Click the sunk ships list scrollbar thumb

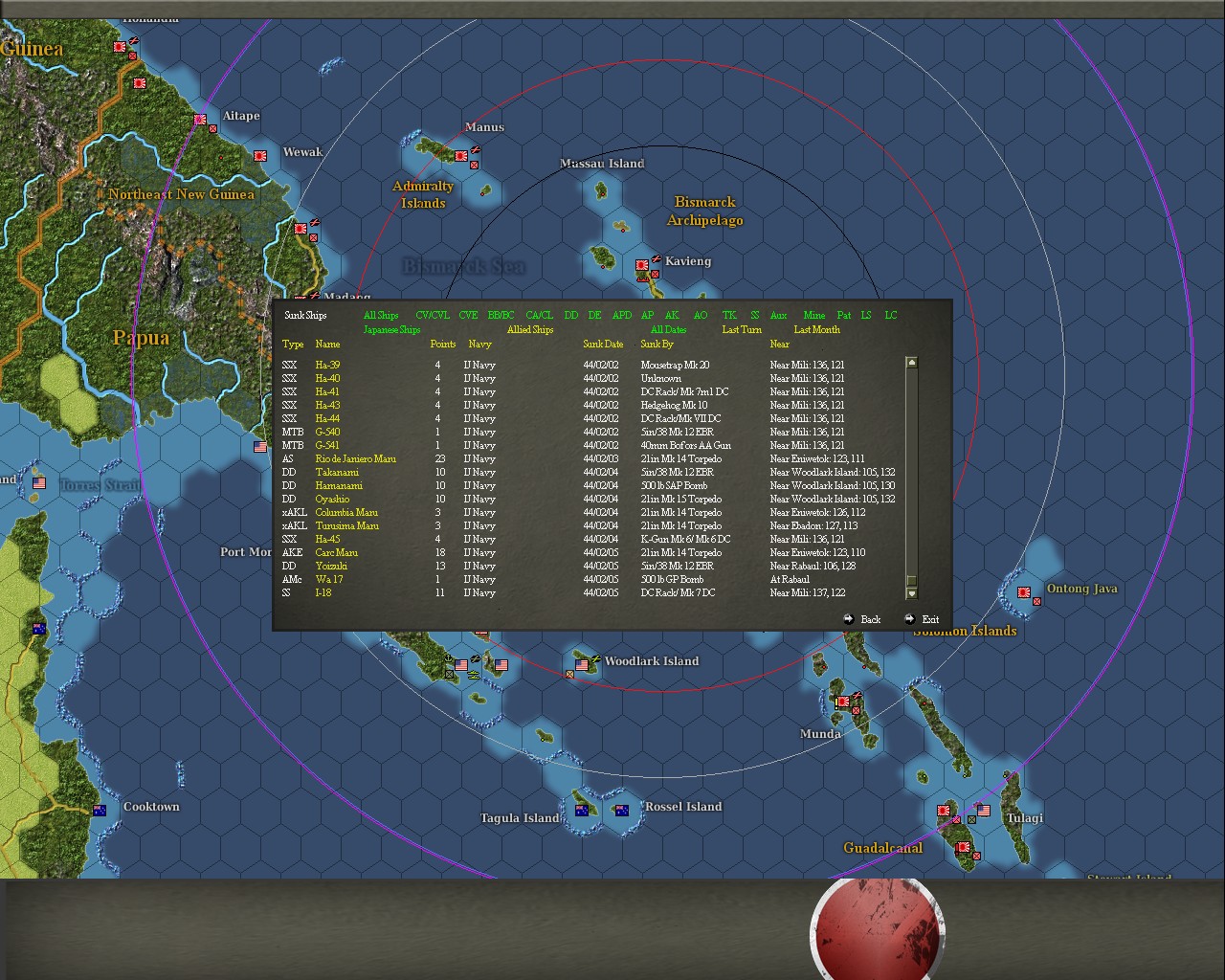[911, 581]
